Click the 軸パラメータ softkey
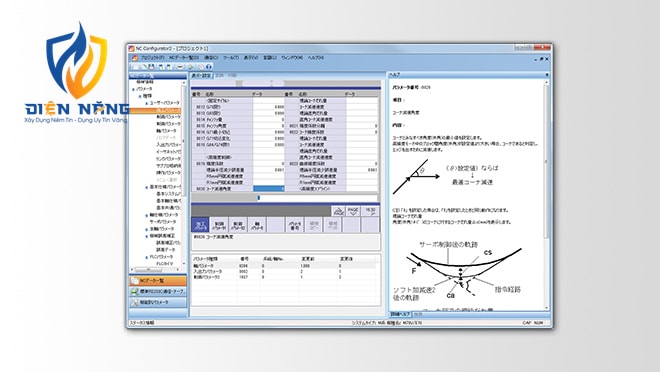 pyautogui.click(x=257, y=225)
